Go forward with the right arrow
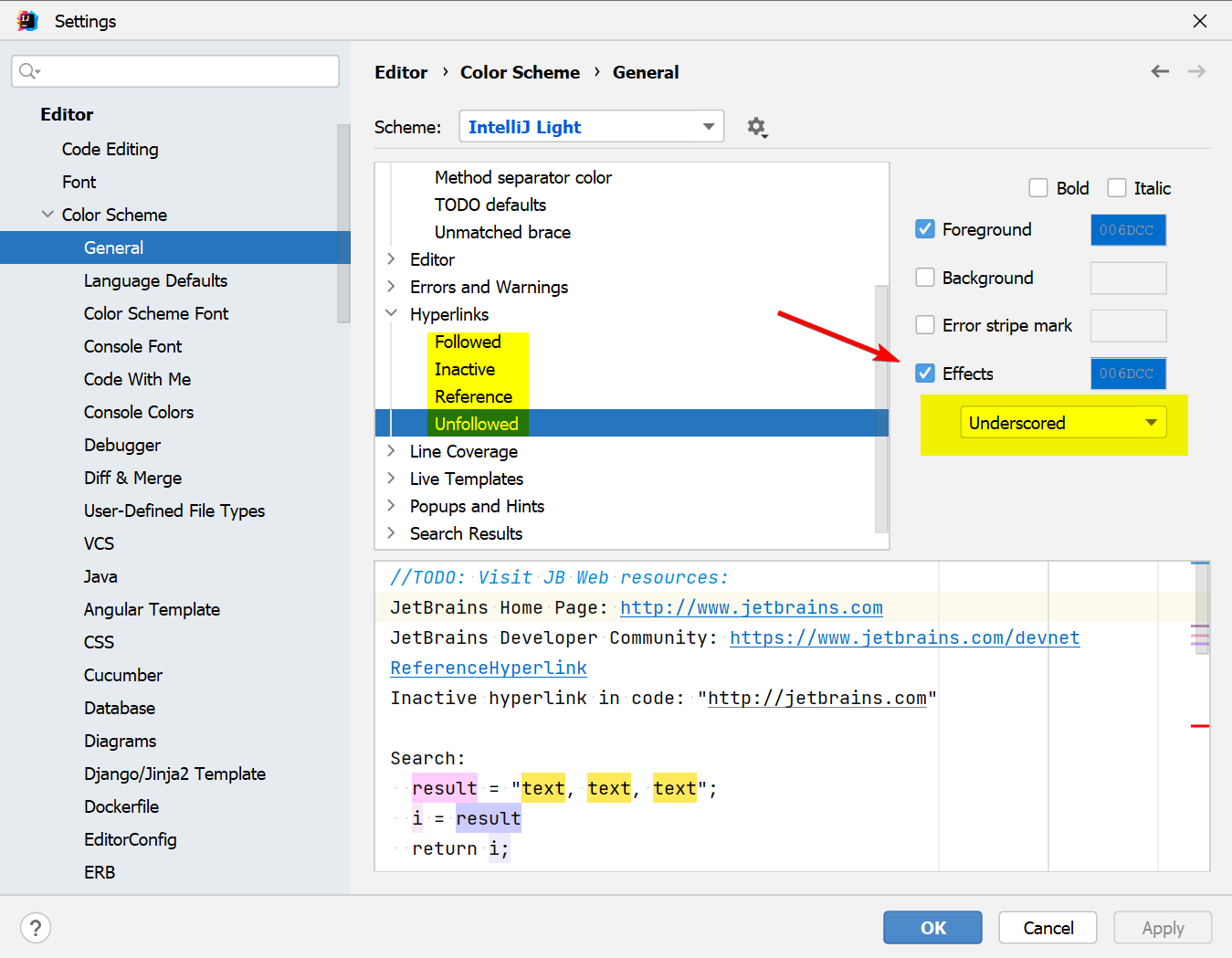Image resolution: width=1232 pixels, height=958 pixels. point(1196,71)
